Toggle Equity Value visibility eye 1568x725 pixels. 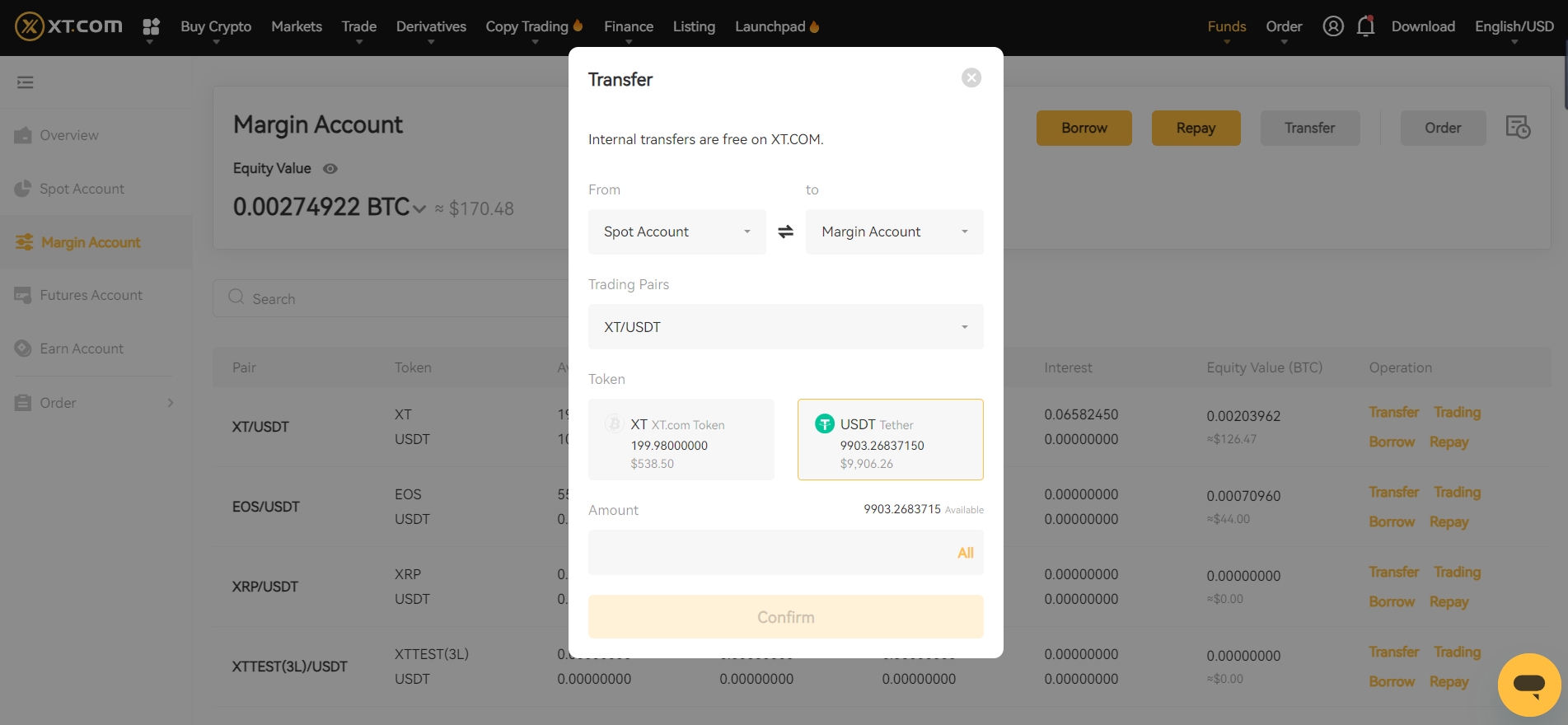(x=330, y=169)
